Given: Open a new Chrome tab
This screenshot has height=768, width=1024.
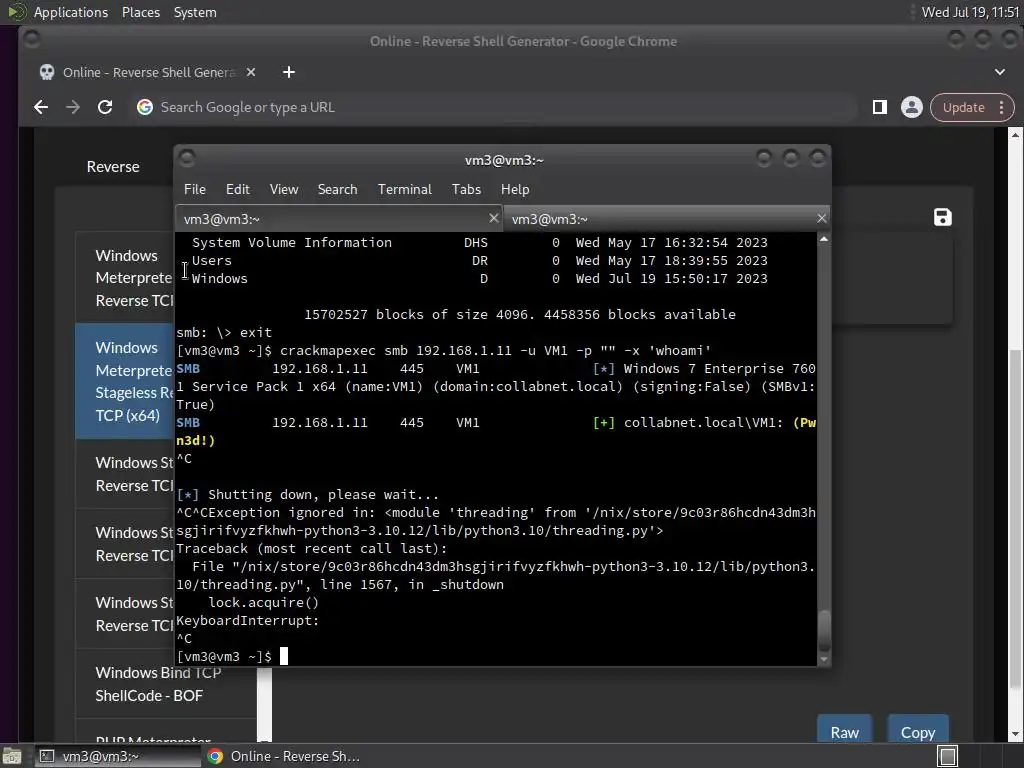Looking at the screenshot, I should tap(289, 72).
